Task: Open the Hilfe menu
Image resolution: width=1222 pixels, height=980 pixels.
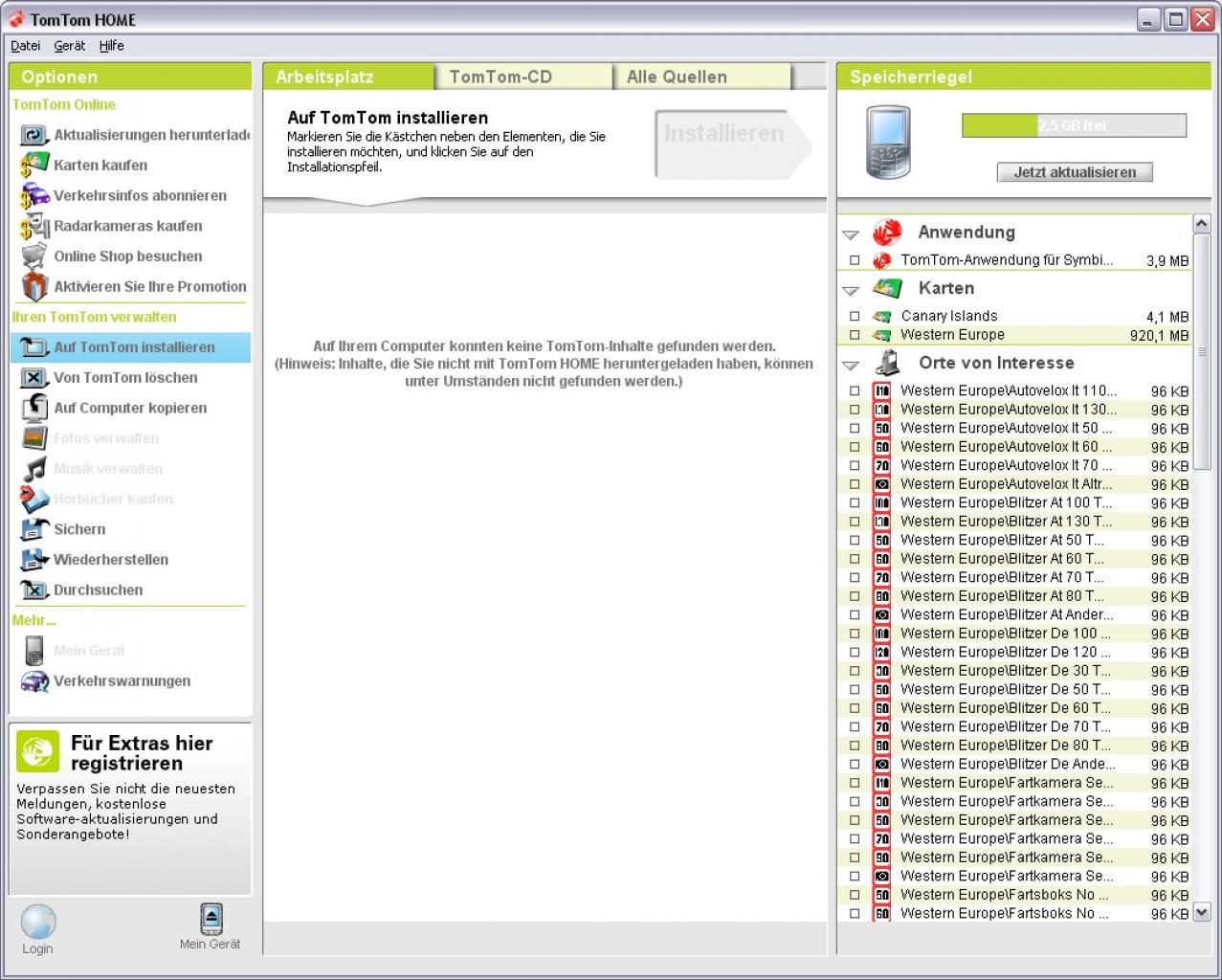Action: [x=112, y=46]
